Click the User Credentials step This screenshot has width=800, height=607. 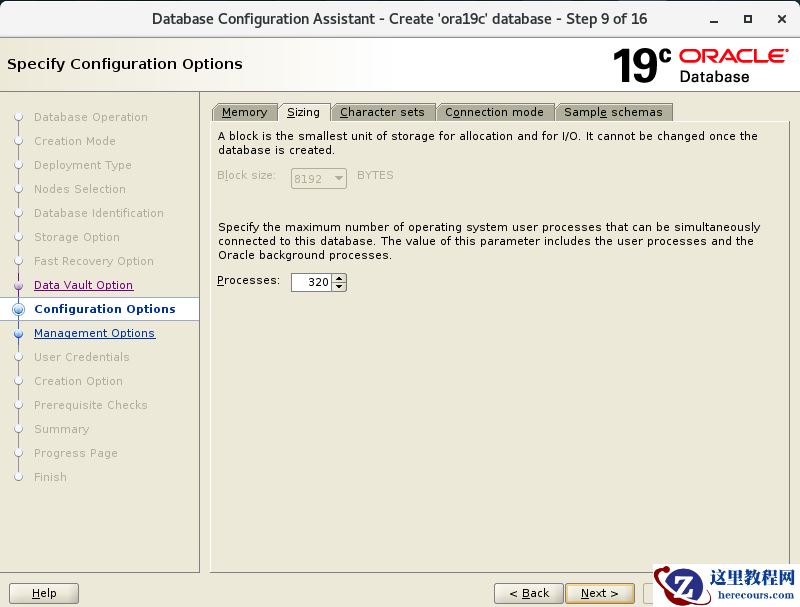coord(82,357)
